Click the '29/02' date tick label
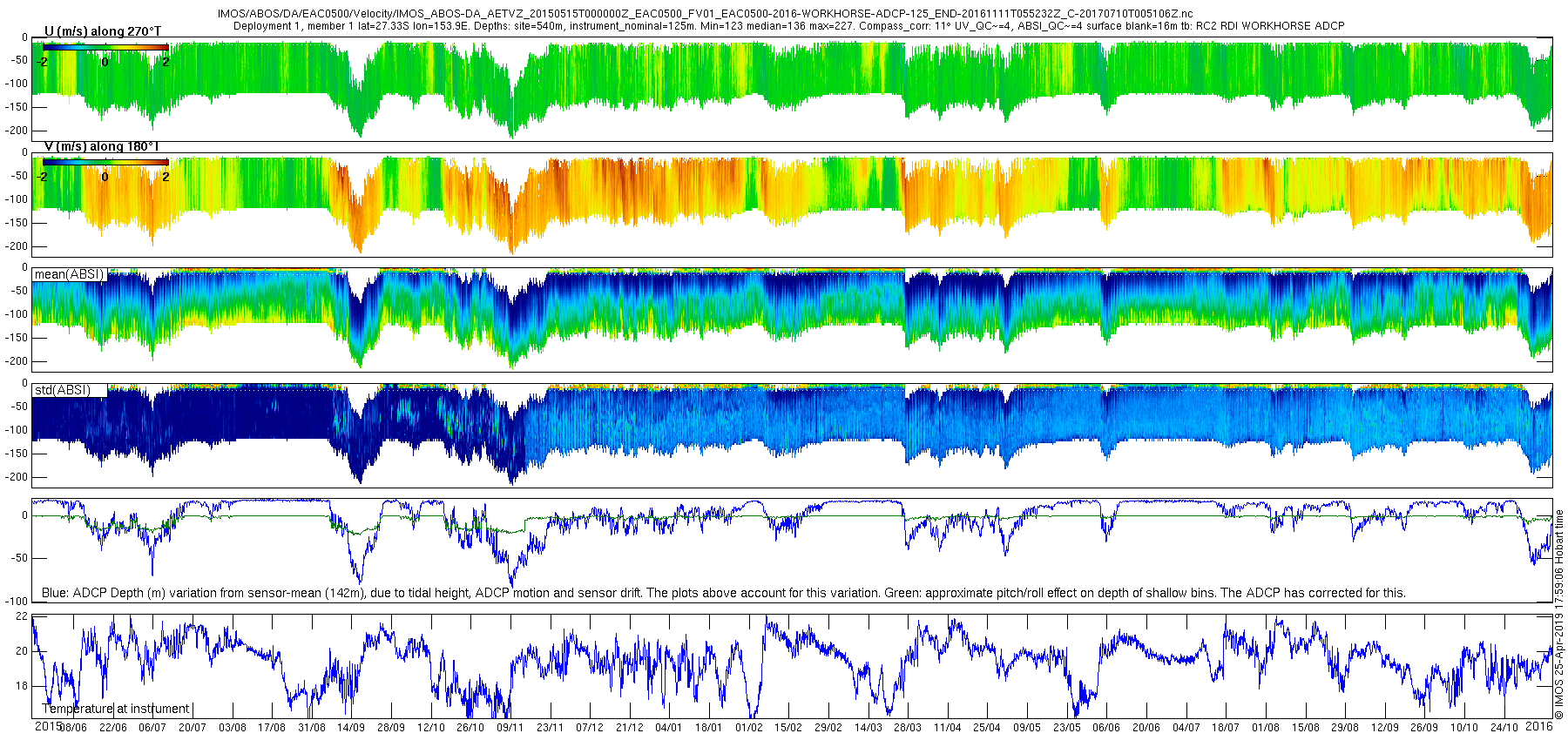This screenshot has width=1568, height=740. [x=828, y=728]
